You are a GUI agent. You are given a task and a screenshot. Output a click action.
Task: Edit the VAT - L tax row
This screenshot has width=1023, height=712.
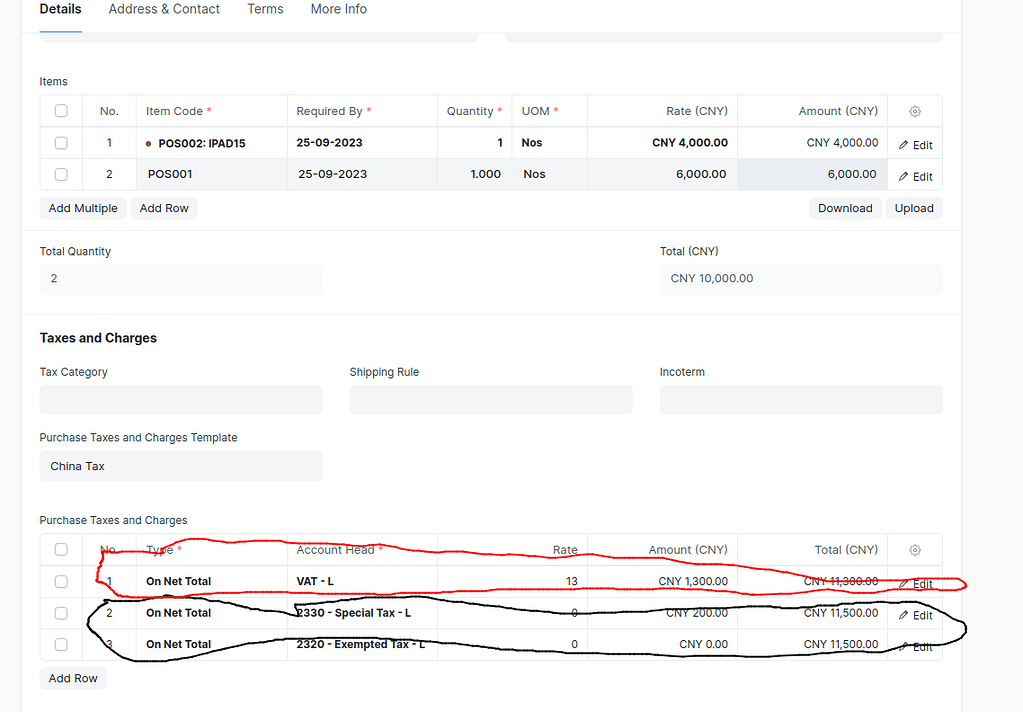click(915, 583)
